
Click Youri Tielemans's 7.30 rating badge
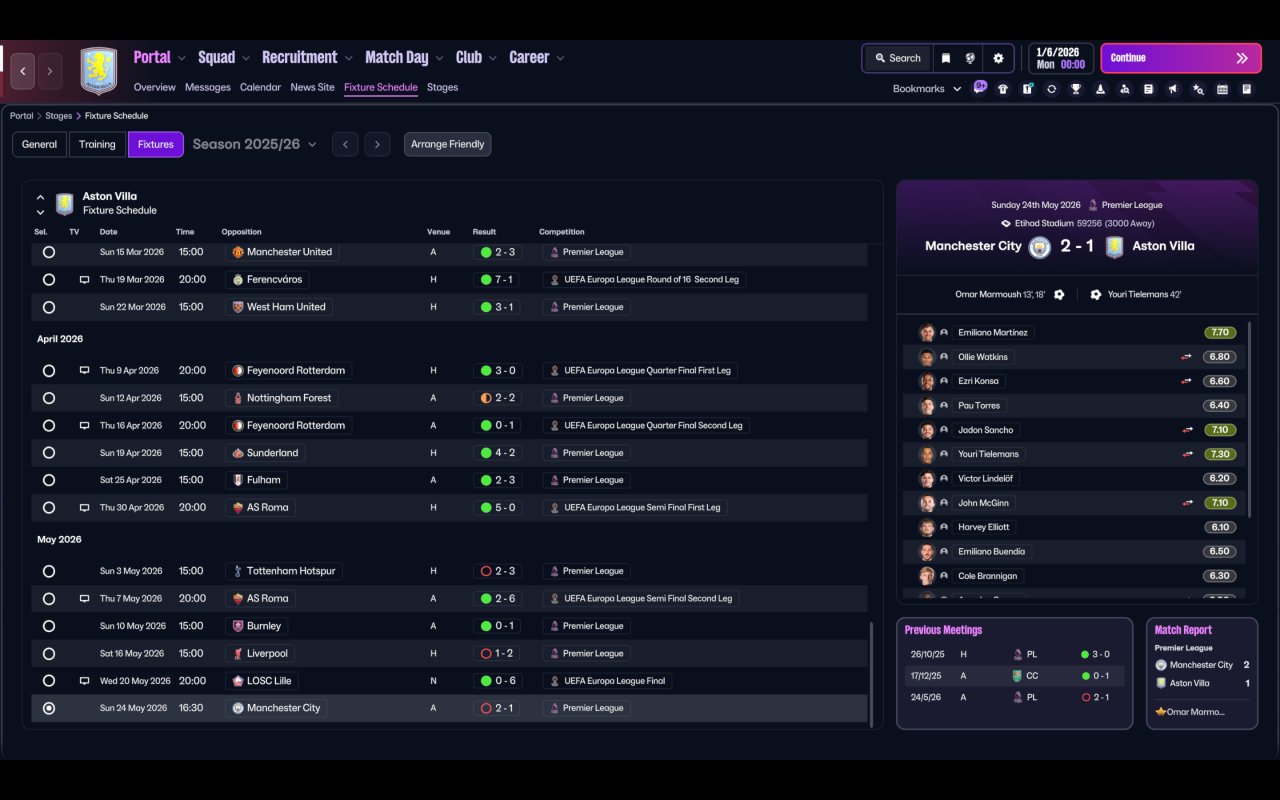coord(1220,454)
